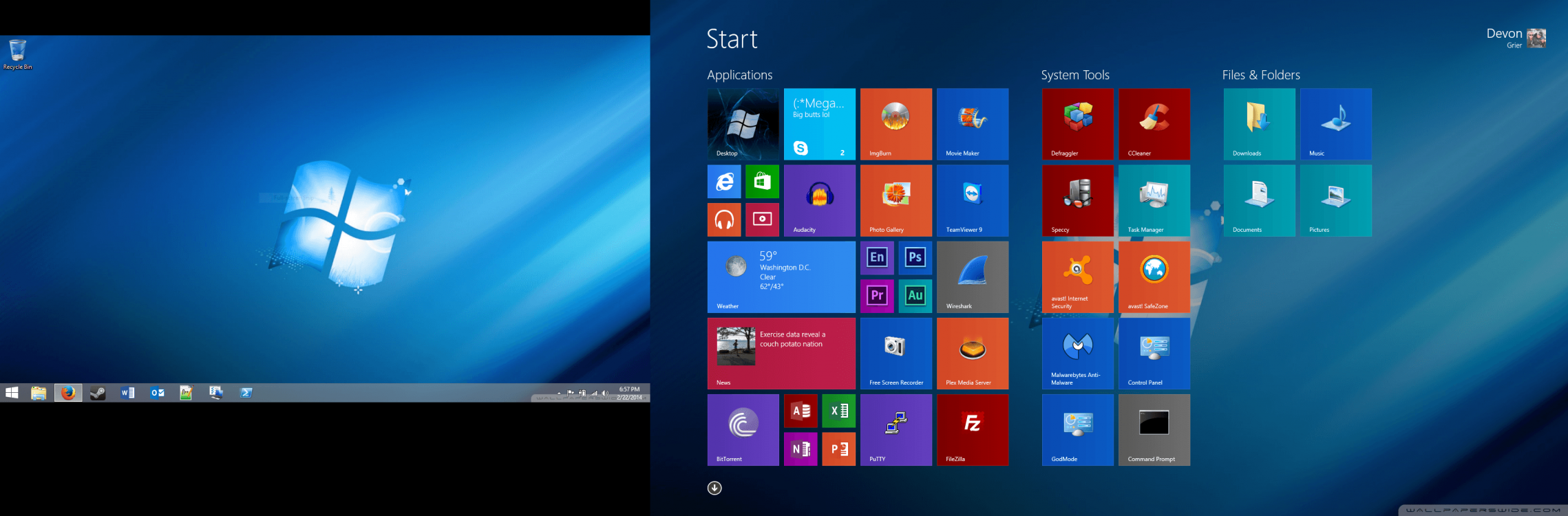Open Outlook from the taskbar
The height and width of the screenshot is (516, 1568).
point(158,393)
